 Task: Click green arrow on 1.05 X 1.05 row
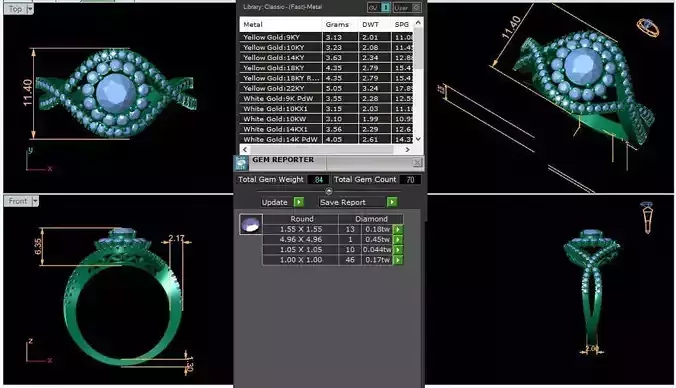click(x=397, y=250)
